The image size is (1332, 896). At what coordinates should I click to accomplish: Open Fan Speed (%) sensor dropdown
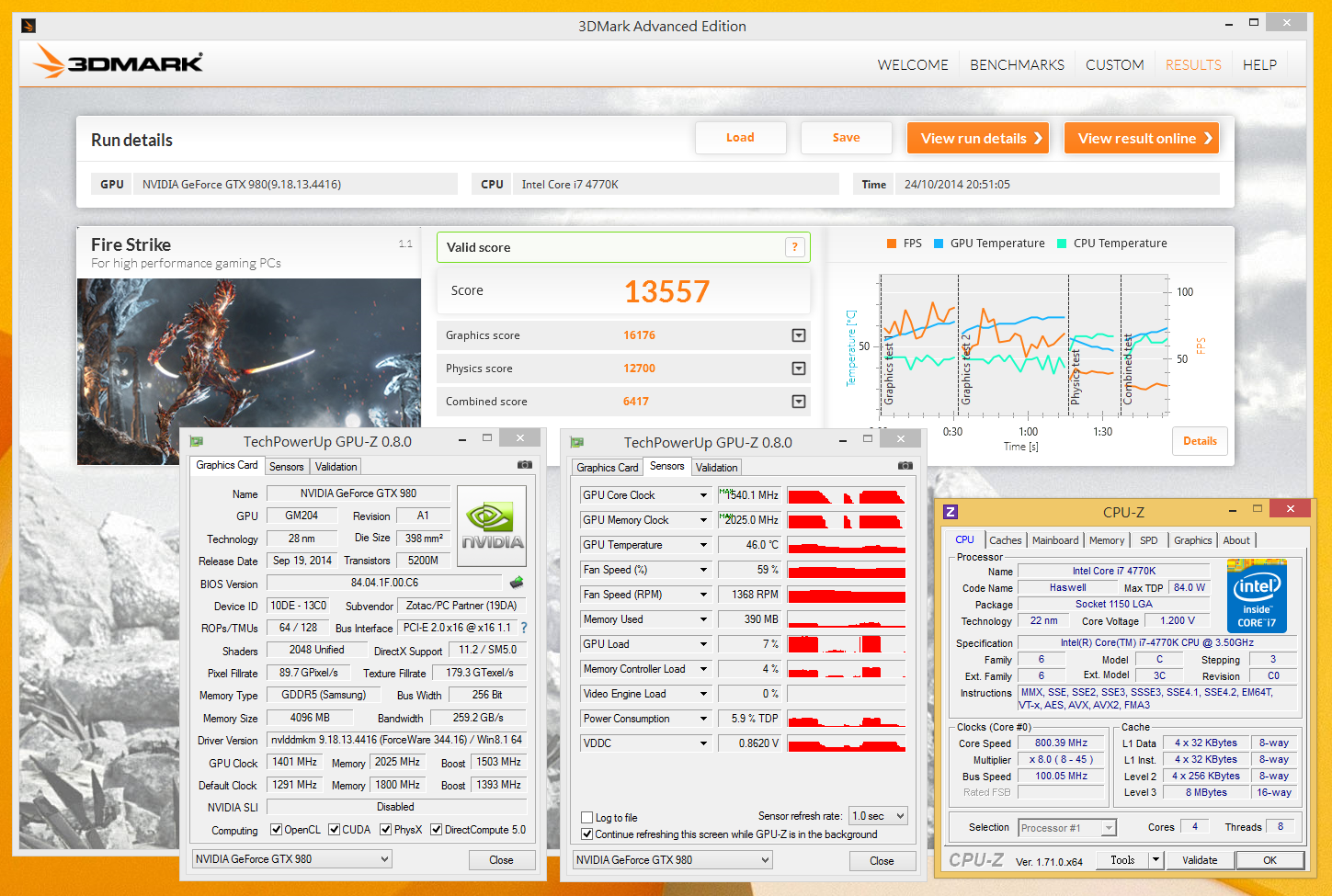(x=703, y=570)
